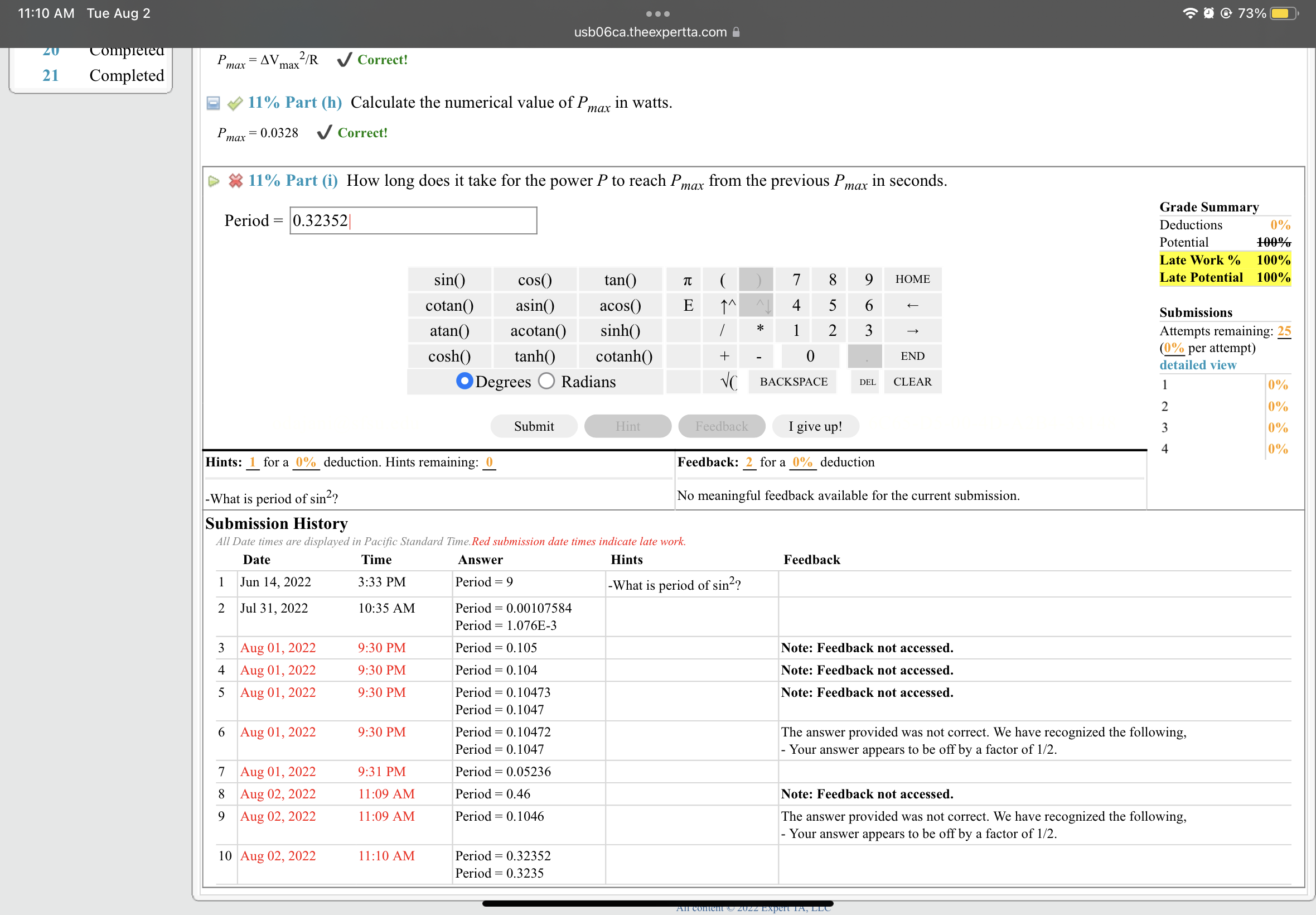Click in the Period answer input field
This screenshot has height=915, width=1316.
pos(413,221)
